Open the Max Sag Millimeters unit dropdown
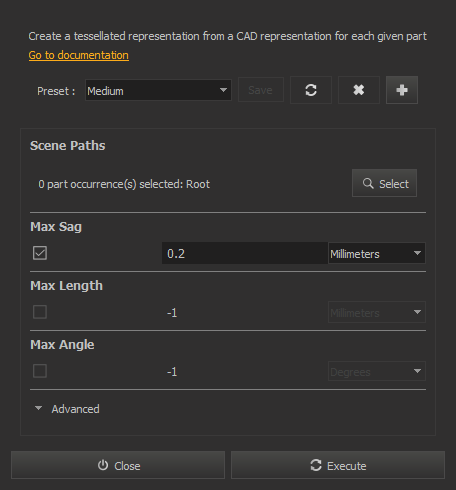Screen dimensions: 456x490 377,253
